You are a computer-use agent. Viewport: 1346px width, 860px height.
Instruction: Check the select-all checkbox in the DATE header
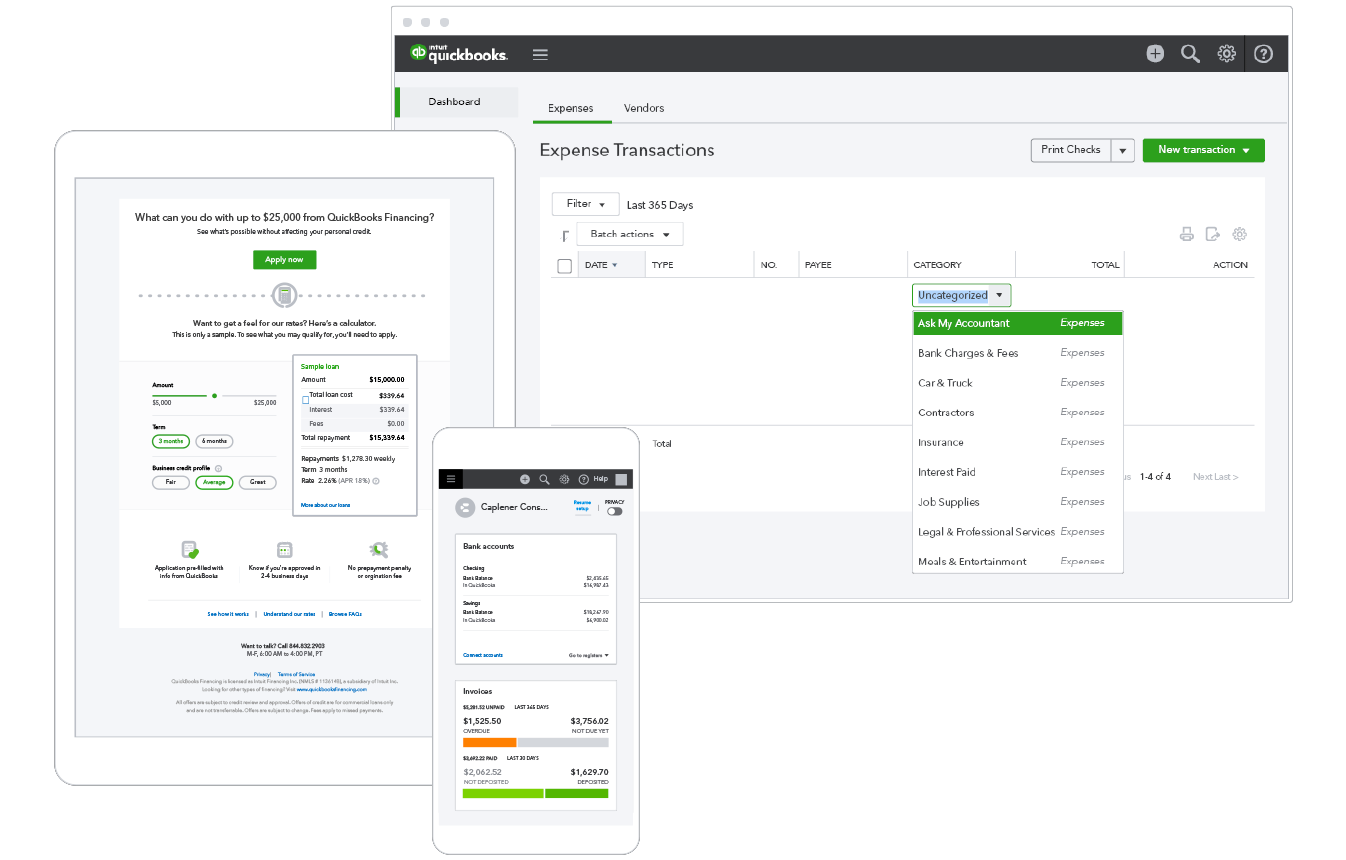coord(565,266)
